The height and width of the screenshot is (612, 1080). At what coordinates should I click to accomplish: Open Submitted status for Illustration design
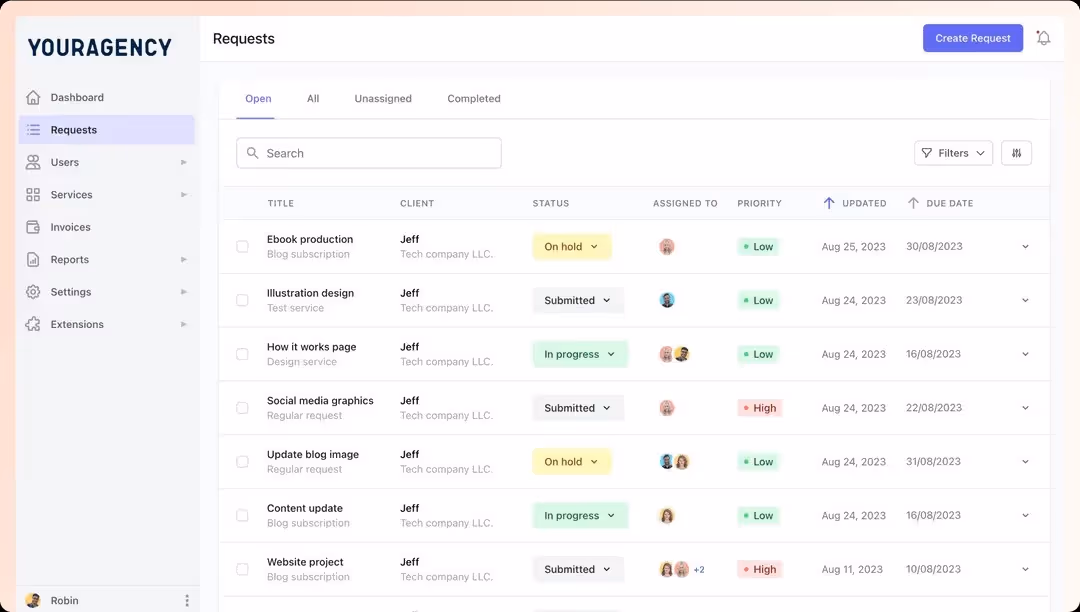[x=578, y=300]
